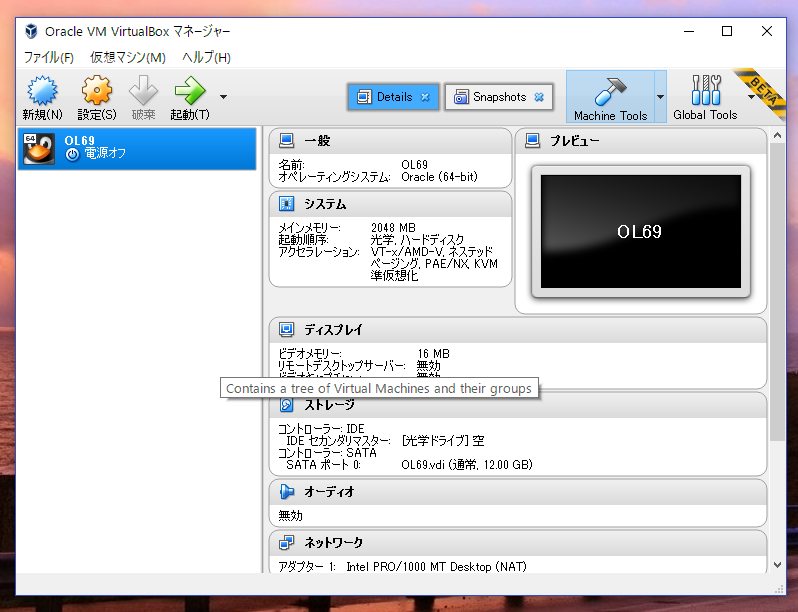Open the dropdown arrow next to 起動

pos(223,96)
